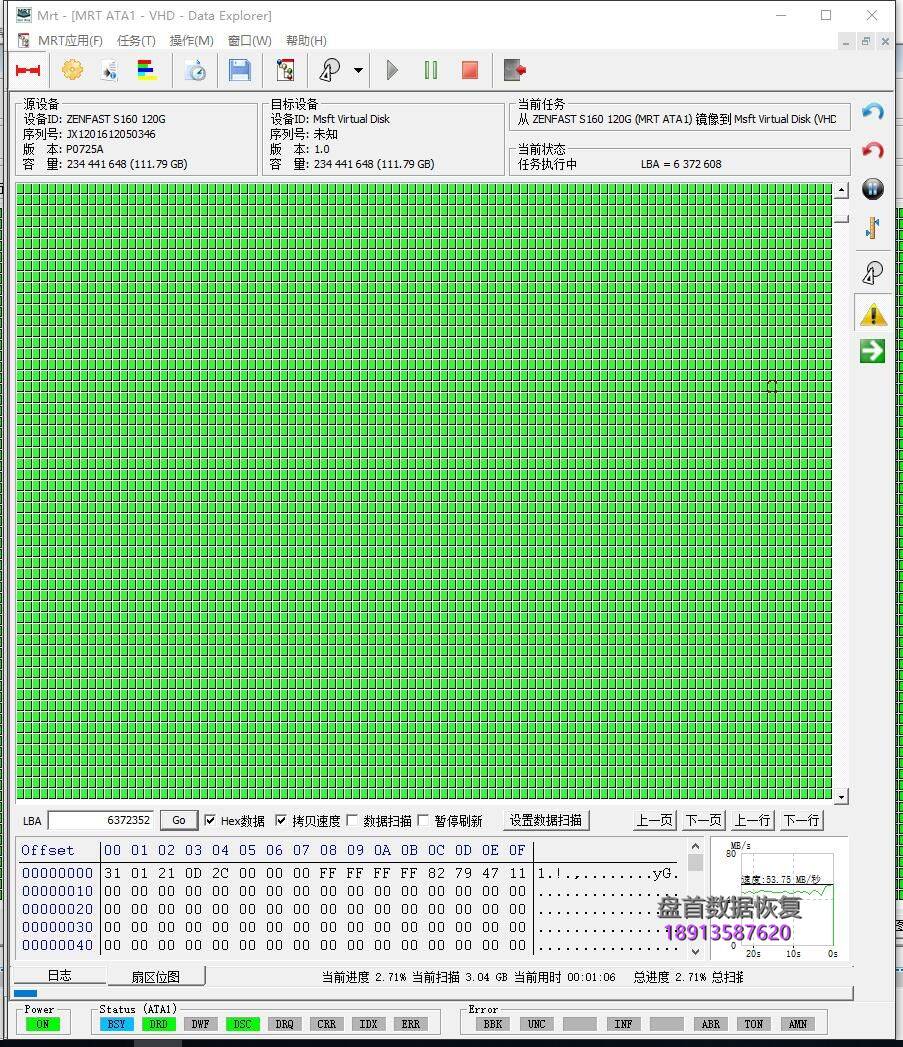The height and width of the screenshot is (1047, 903).
Task: Expand the dropdown arrow beside the search tool
Action: coord(359,70)
